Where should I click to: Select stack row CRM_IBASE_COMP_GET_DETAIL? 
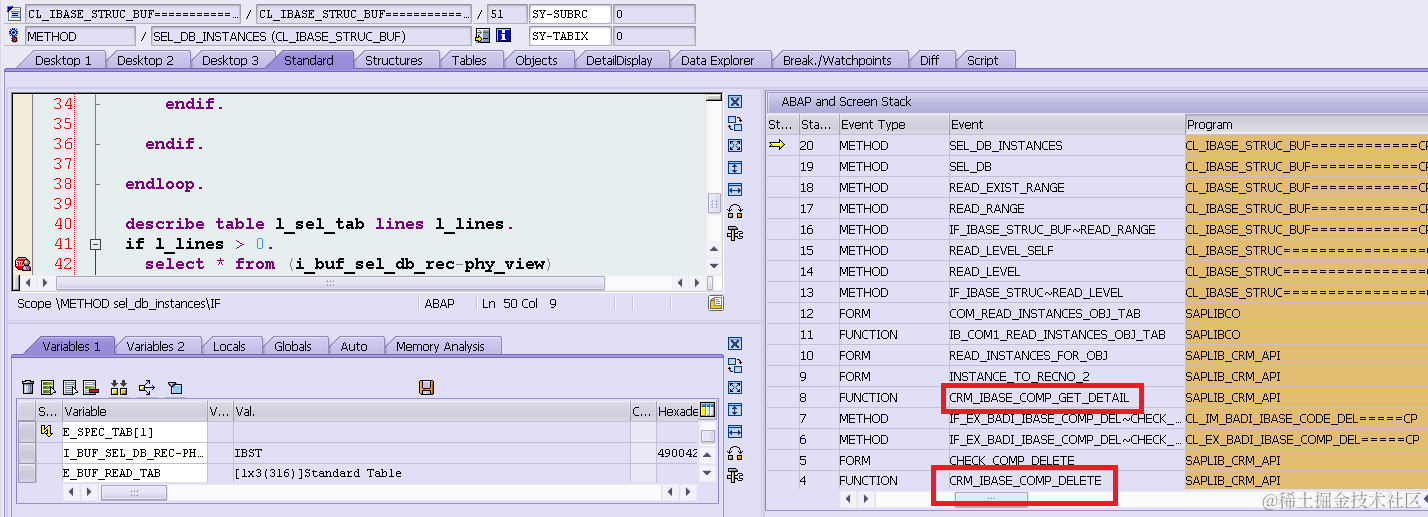[x=1040, y=397]
